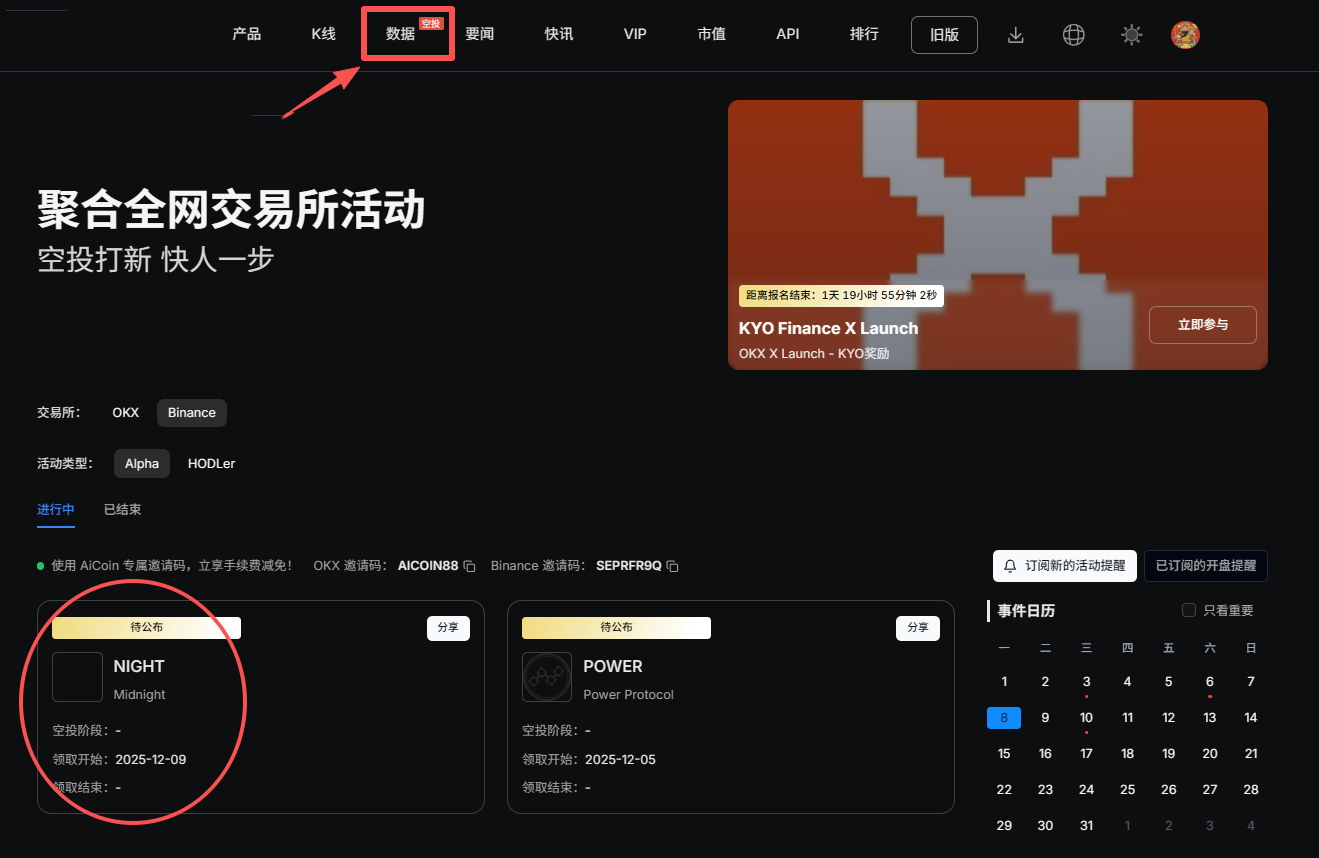Screen dimensions: 1319x858
Task: Filter exchange by OKX
Action: (x=126, y=412)
